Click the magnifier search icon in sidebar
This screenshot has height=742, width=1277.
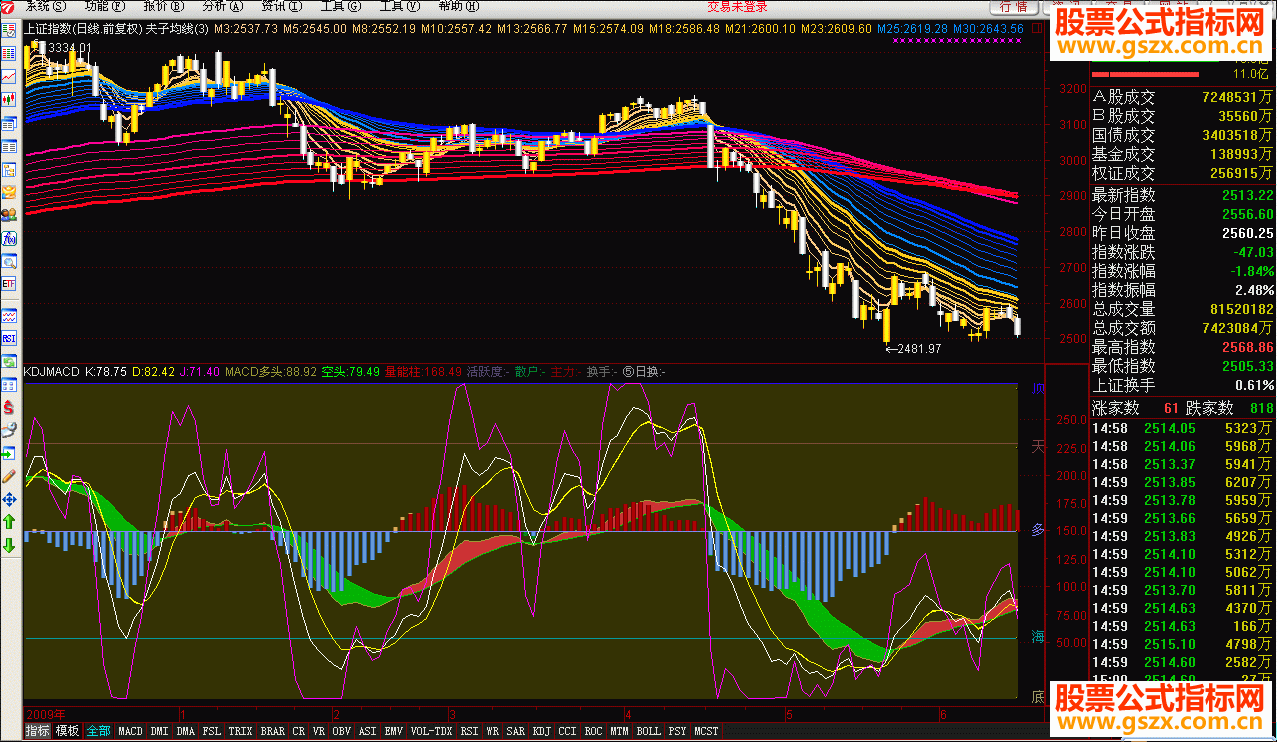pos(9,261)
